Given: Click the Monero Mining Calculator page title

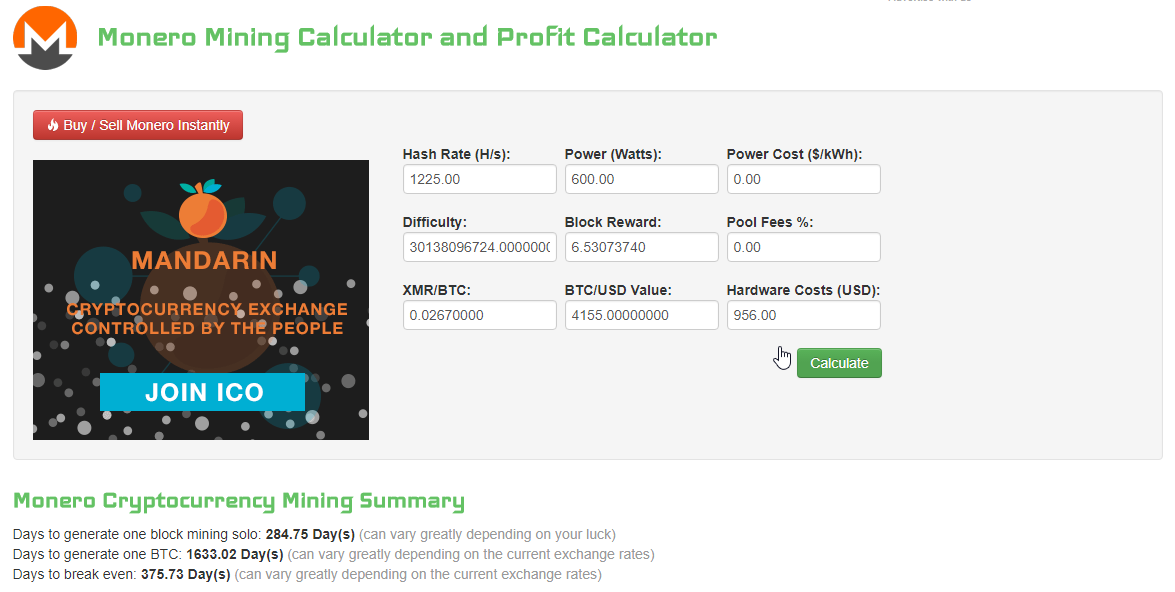Looking at the screenshot, I should pos(407,38).
